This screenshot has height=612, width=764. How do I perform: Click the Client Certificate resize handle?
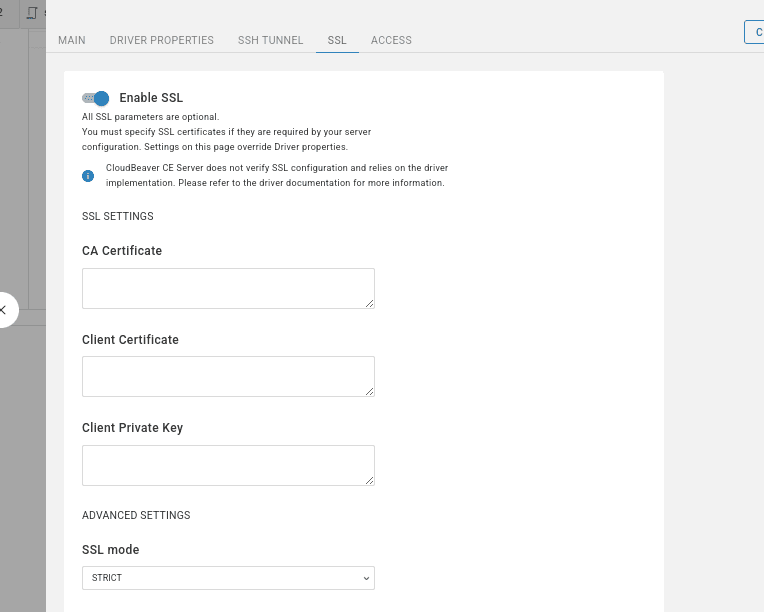(370, 392)
